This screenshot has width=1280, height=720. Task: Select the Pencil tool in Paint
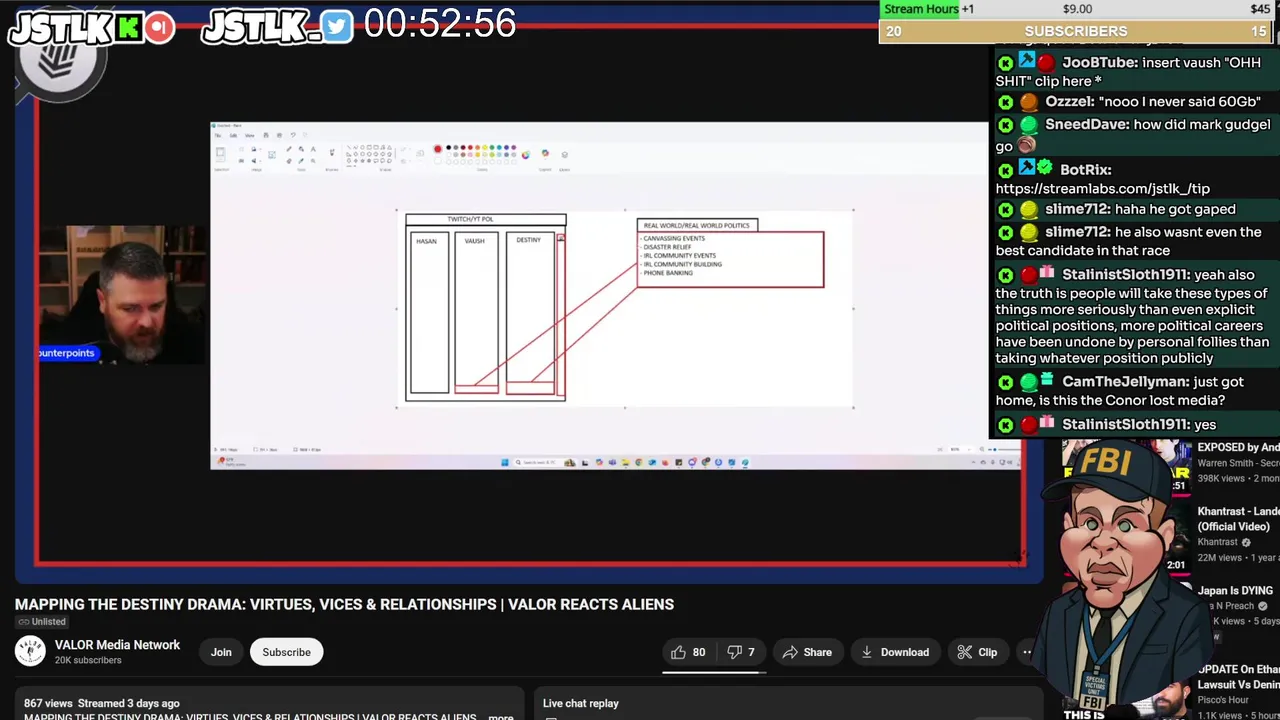click(289, 149)
